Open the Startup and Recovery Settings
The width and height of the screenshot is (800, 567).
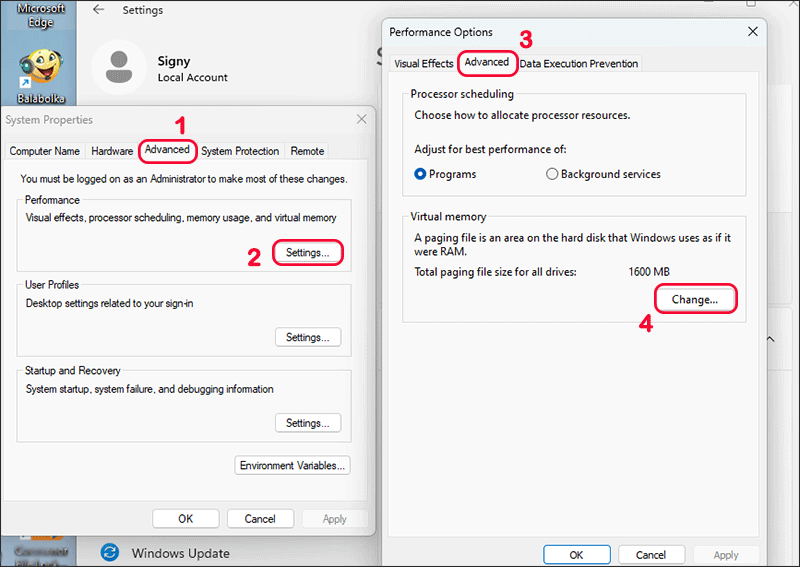tap(308, 423)
